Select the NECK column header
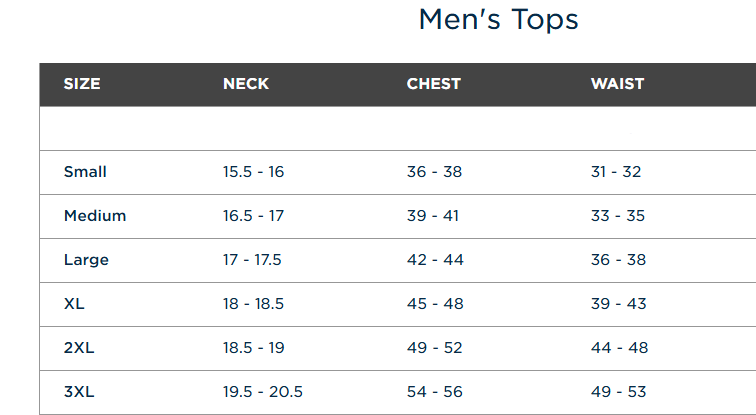The height and width of the screenshot is (415, 756). point(246,84)
